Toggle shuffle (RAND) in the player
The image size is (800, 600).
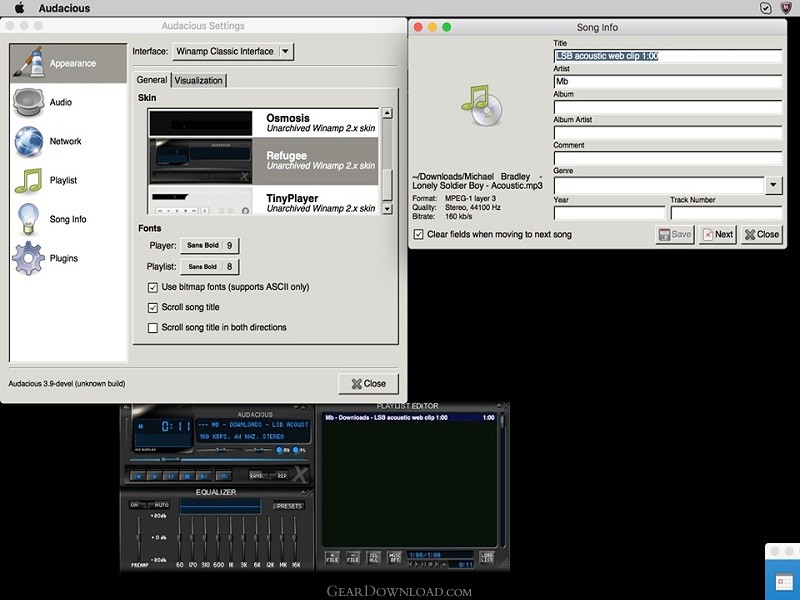257,476
